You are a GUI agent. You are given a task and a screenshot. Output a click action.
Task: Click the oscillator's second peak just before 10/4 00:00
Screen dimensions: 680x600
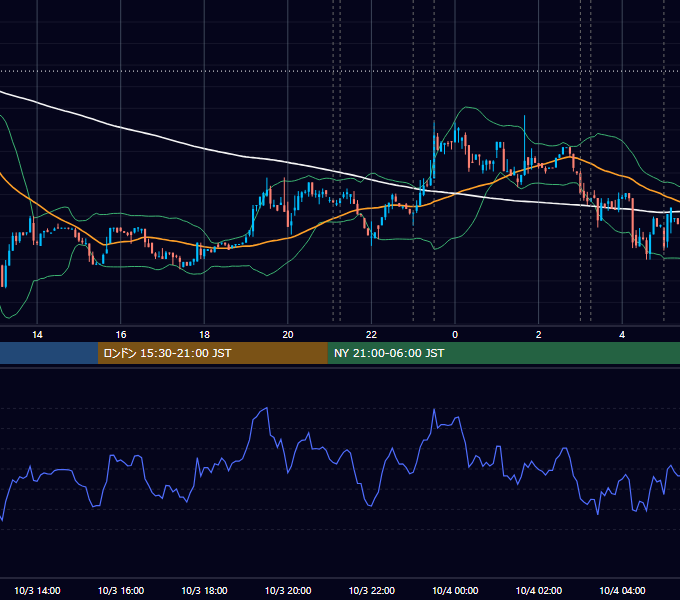434,410
